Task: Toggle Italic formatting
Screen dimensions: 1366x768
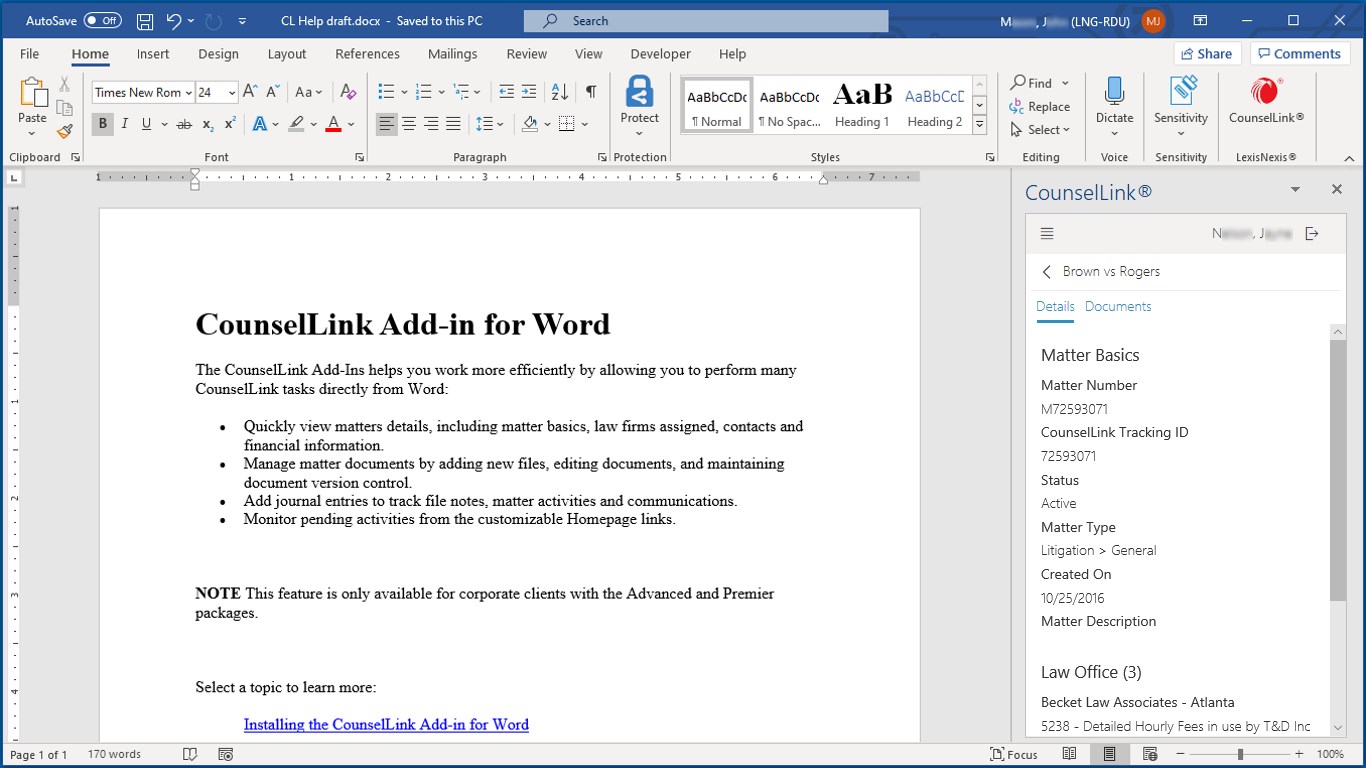Action: tap(125, 124)
